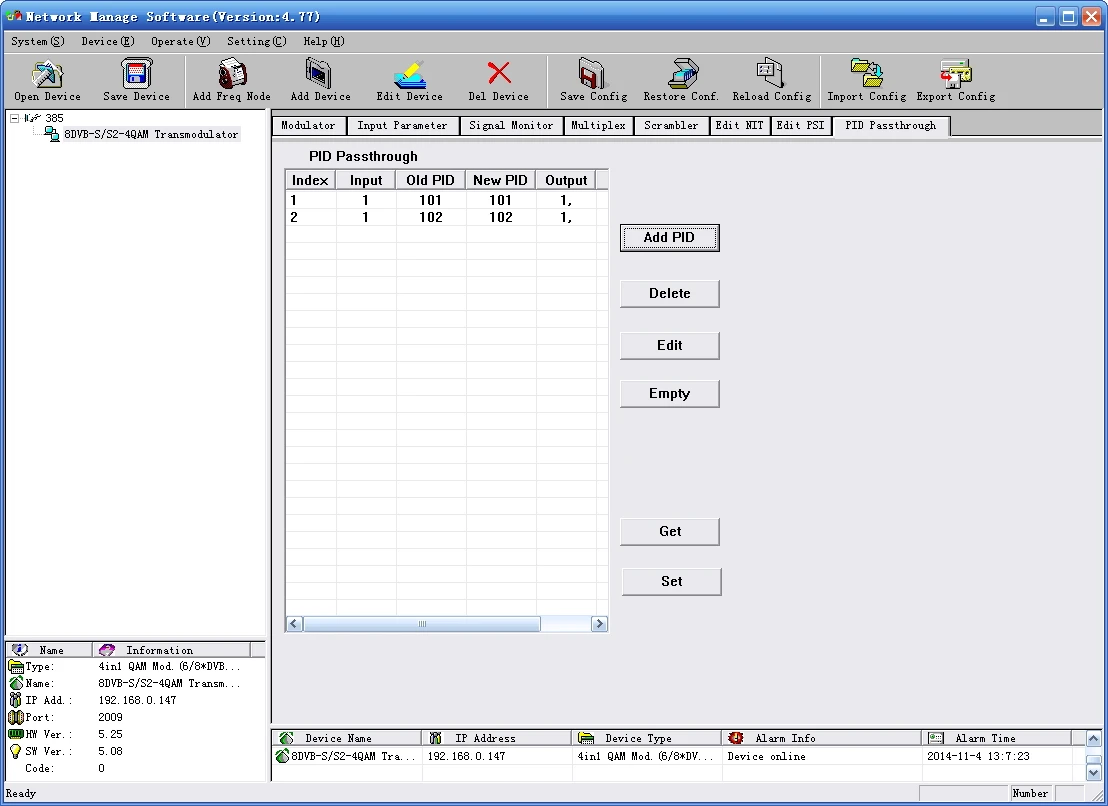Click the Save Config icon
The height and width of the screenshot is (806, 1108).
[593, 75]
